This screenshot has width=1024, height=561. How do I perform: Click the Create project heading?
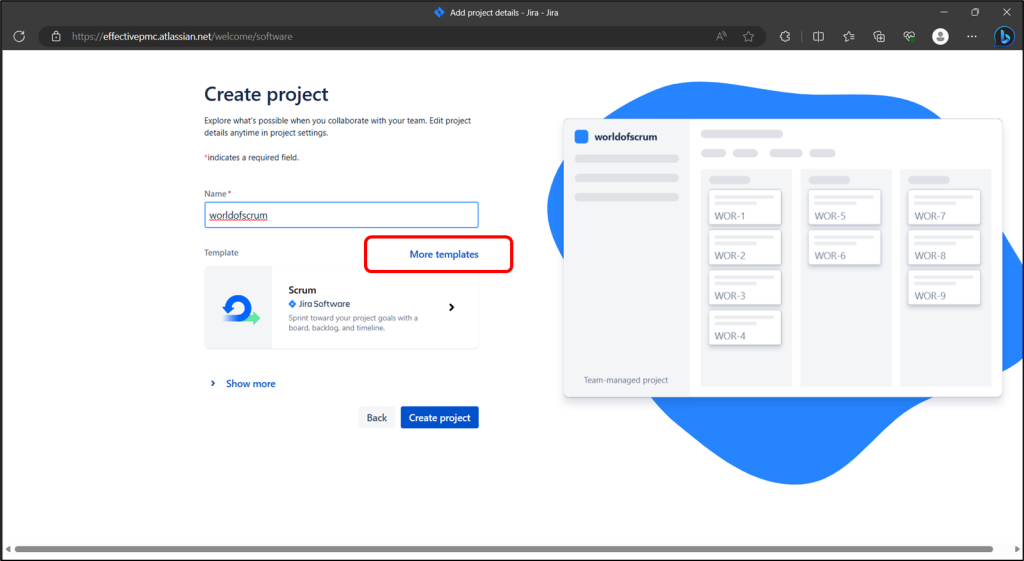266,94
